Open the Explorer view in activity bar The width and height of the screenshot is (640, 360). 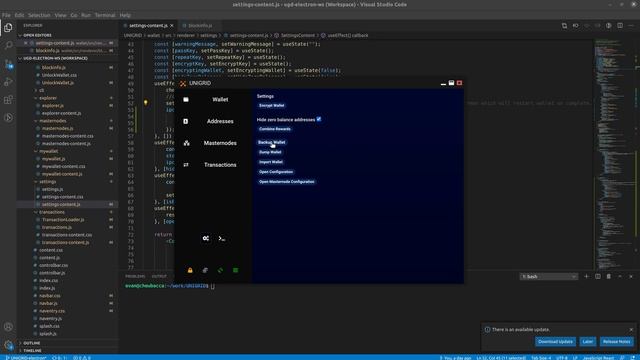8,28
